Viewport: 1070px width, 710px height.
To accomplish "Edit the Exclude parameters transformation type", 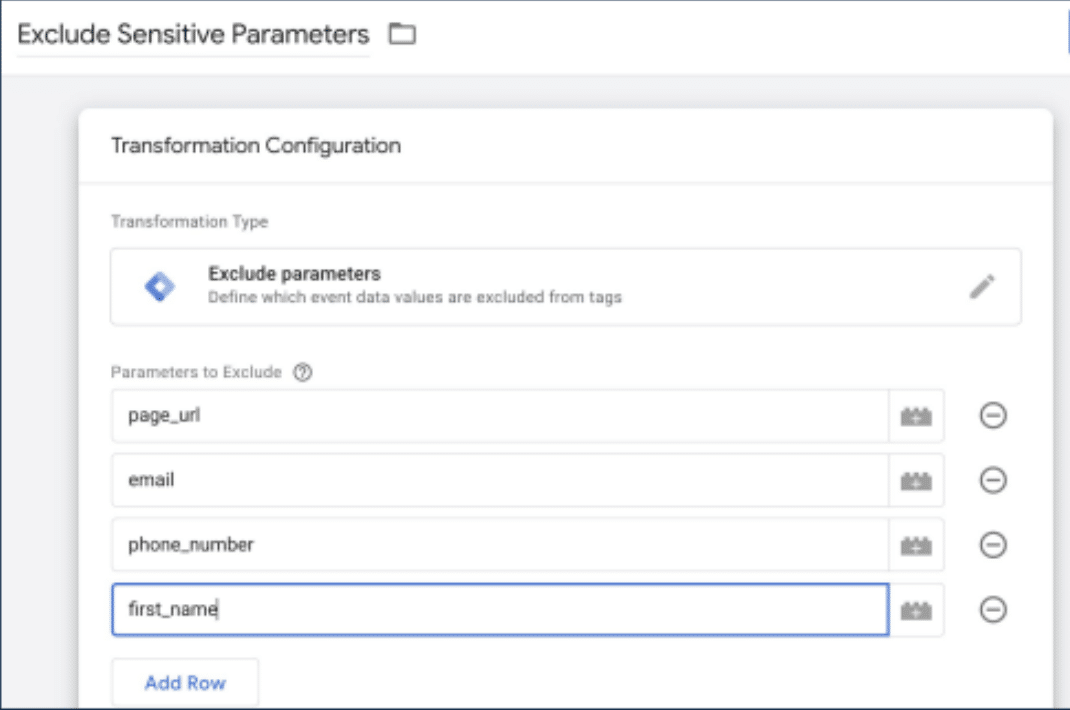I will (983, 286).
